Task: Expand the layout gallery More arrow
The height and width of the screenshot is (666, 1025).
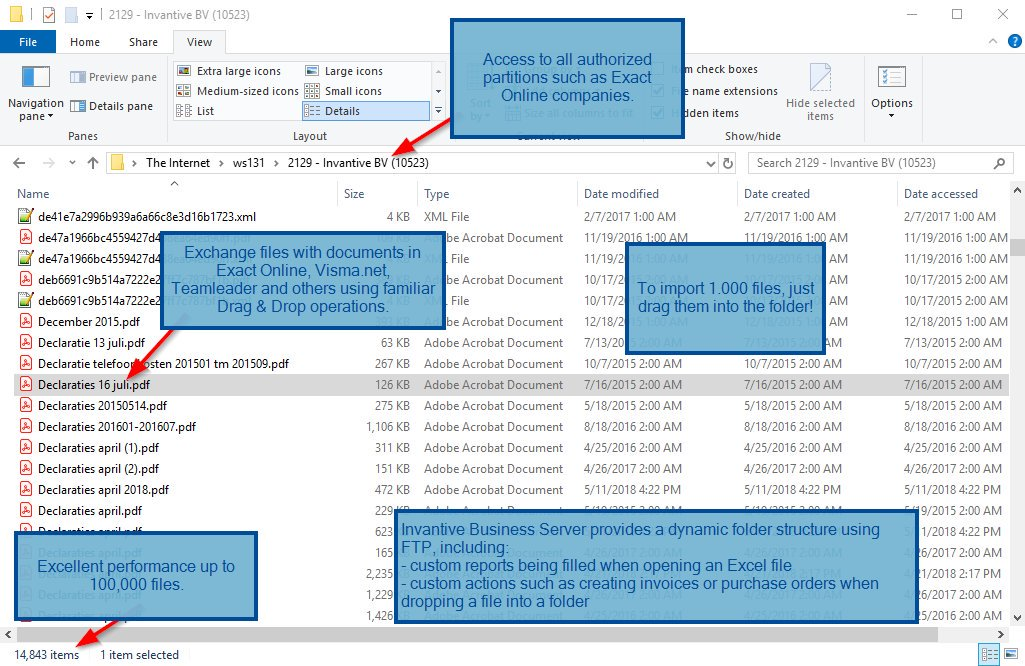Action: (x=439, y=111)
